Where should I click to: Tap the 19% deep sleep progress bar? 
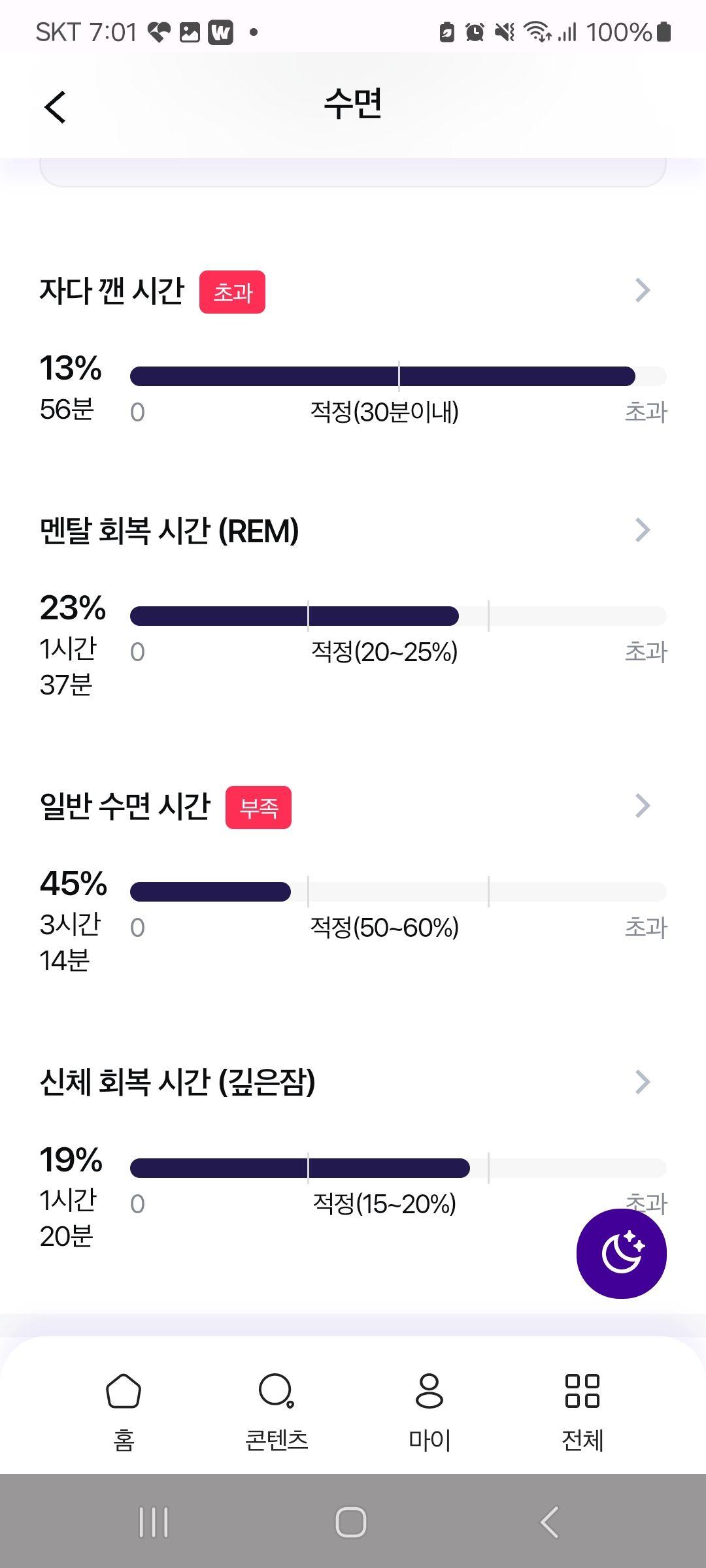click(398, 1168)
